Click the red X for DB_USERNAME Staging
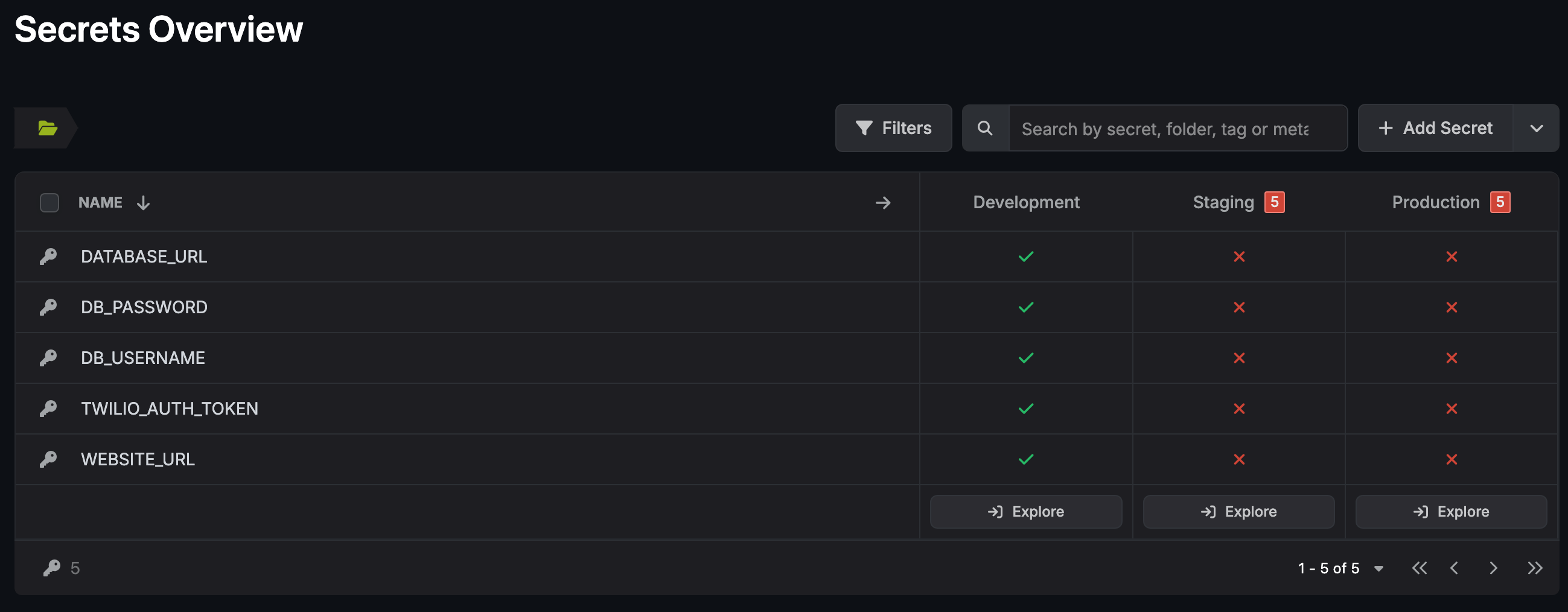Viewport: 1568px width, 612px height. (x=1238, y=358)
